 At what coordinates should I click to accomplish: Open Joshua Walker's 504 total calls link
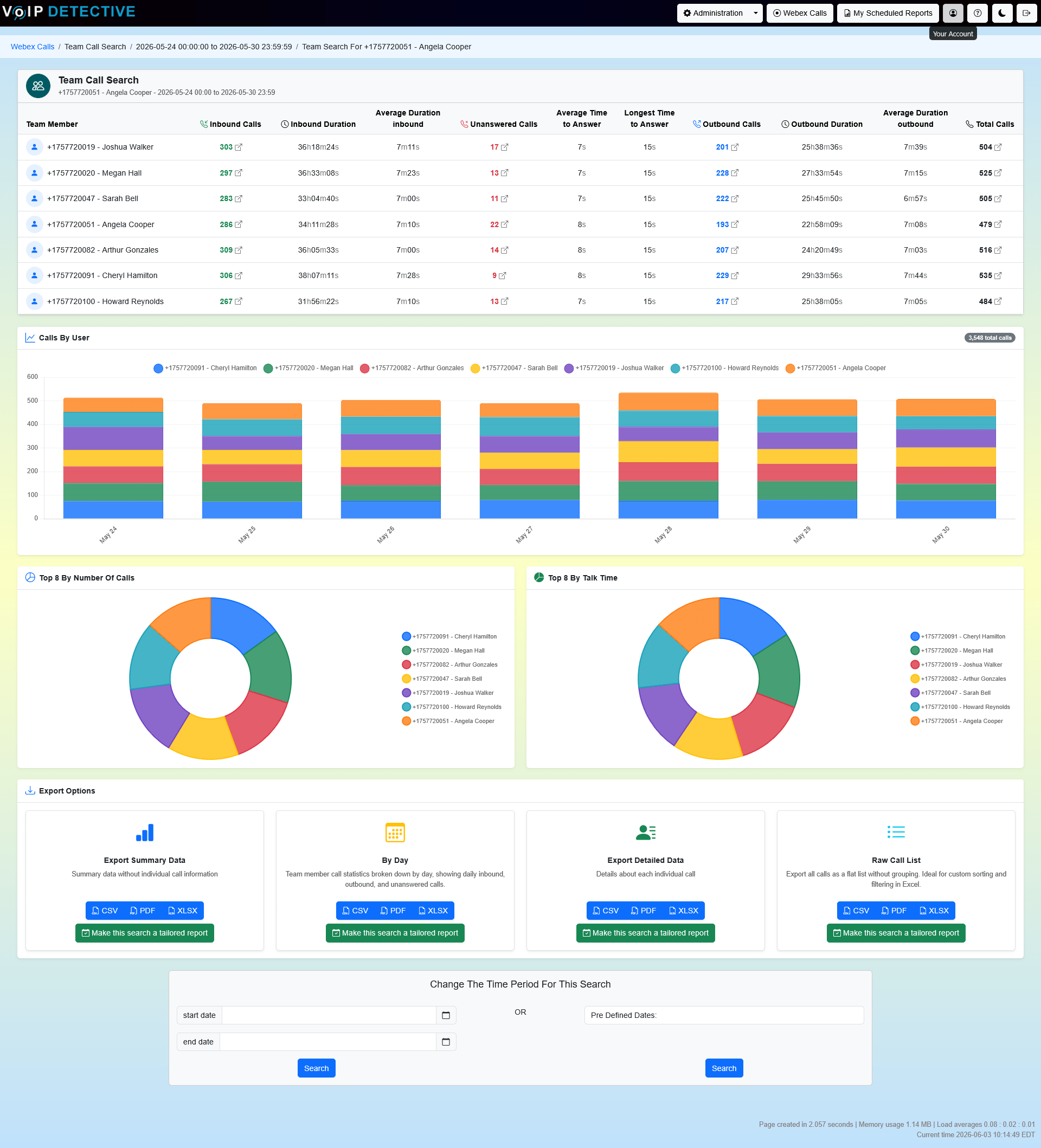(991, 147)
